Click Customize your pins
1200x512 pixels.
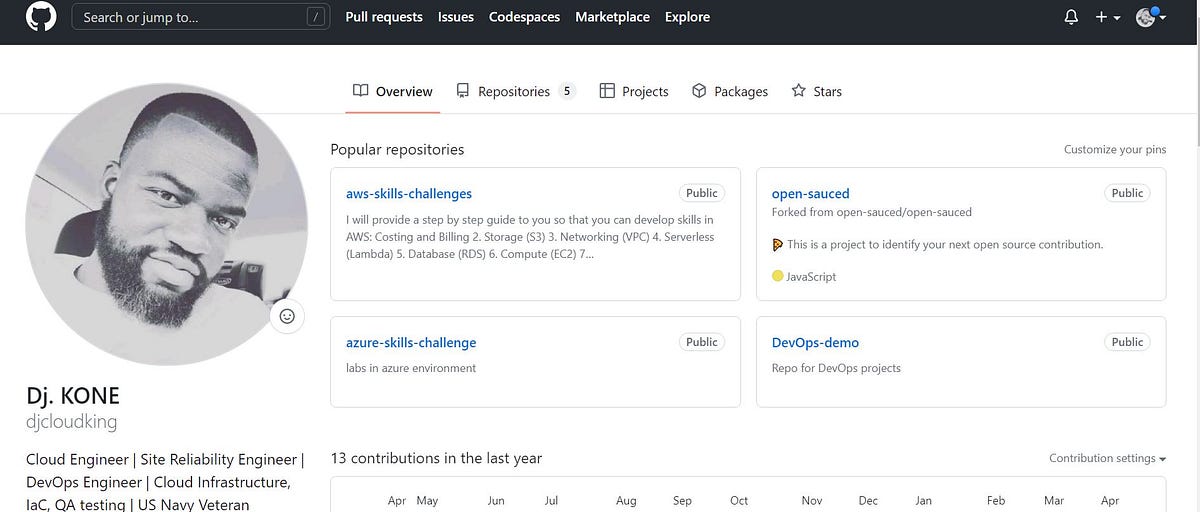tap(1115, 149)
